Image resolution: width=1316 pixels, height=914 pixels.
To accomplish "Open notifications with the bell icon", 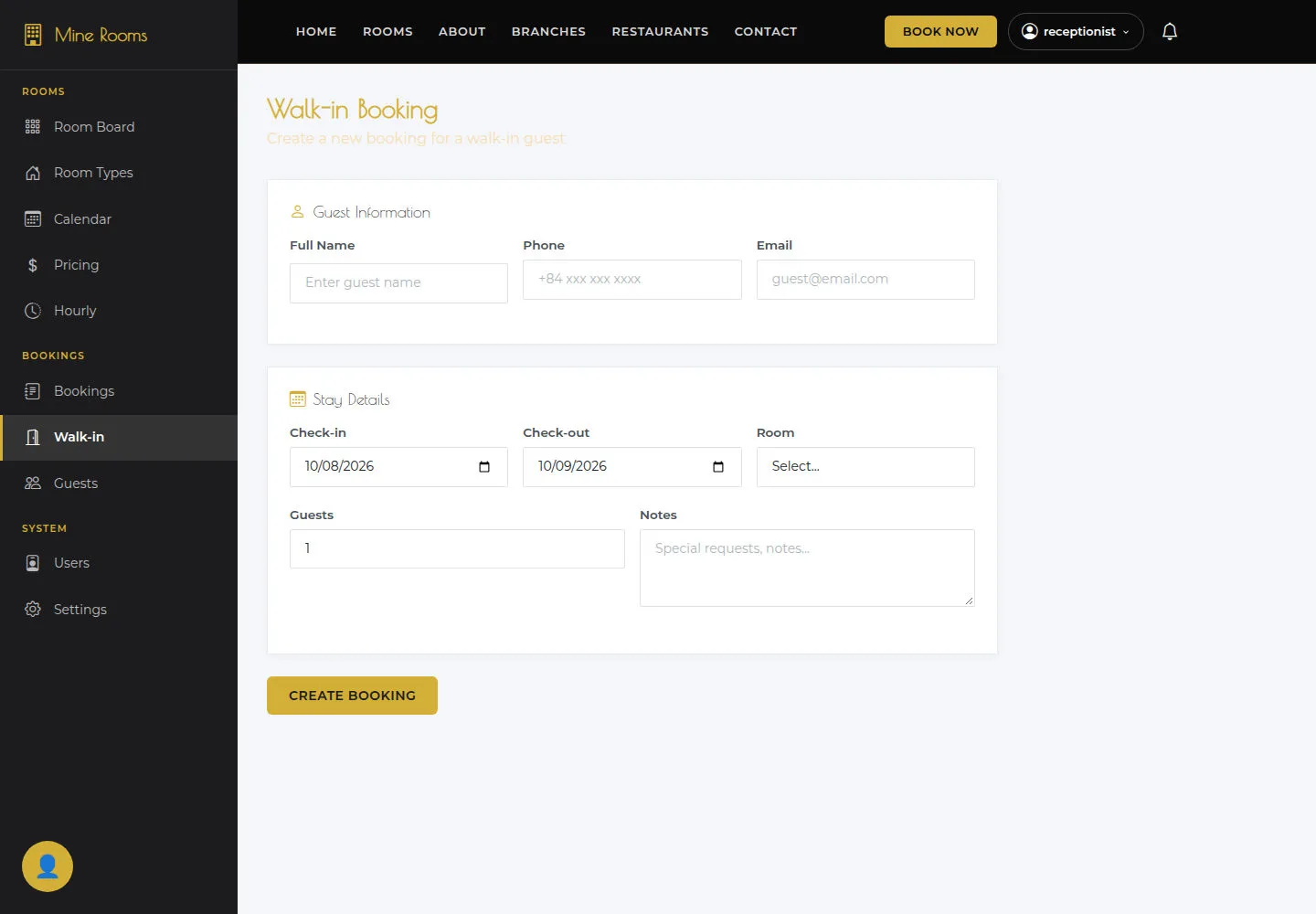I will [x=1170, y=32].
